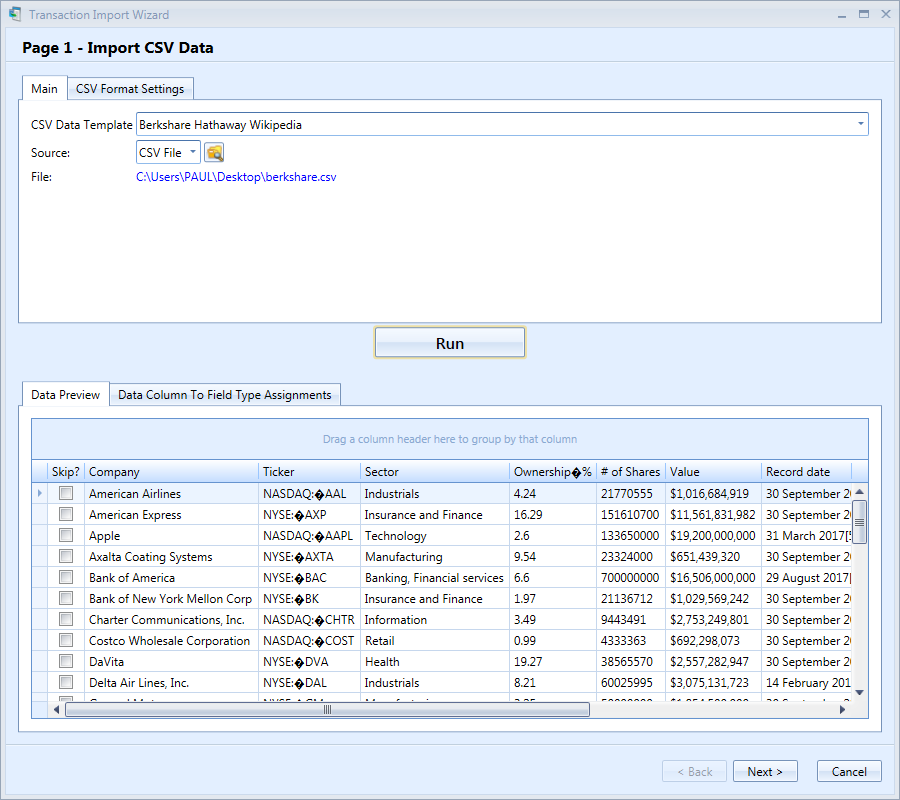This screenshot has width=900, height=800.
Task: Select the Data Preview tab
Action: coord(65,394)
